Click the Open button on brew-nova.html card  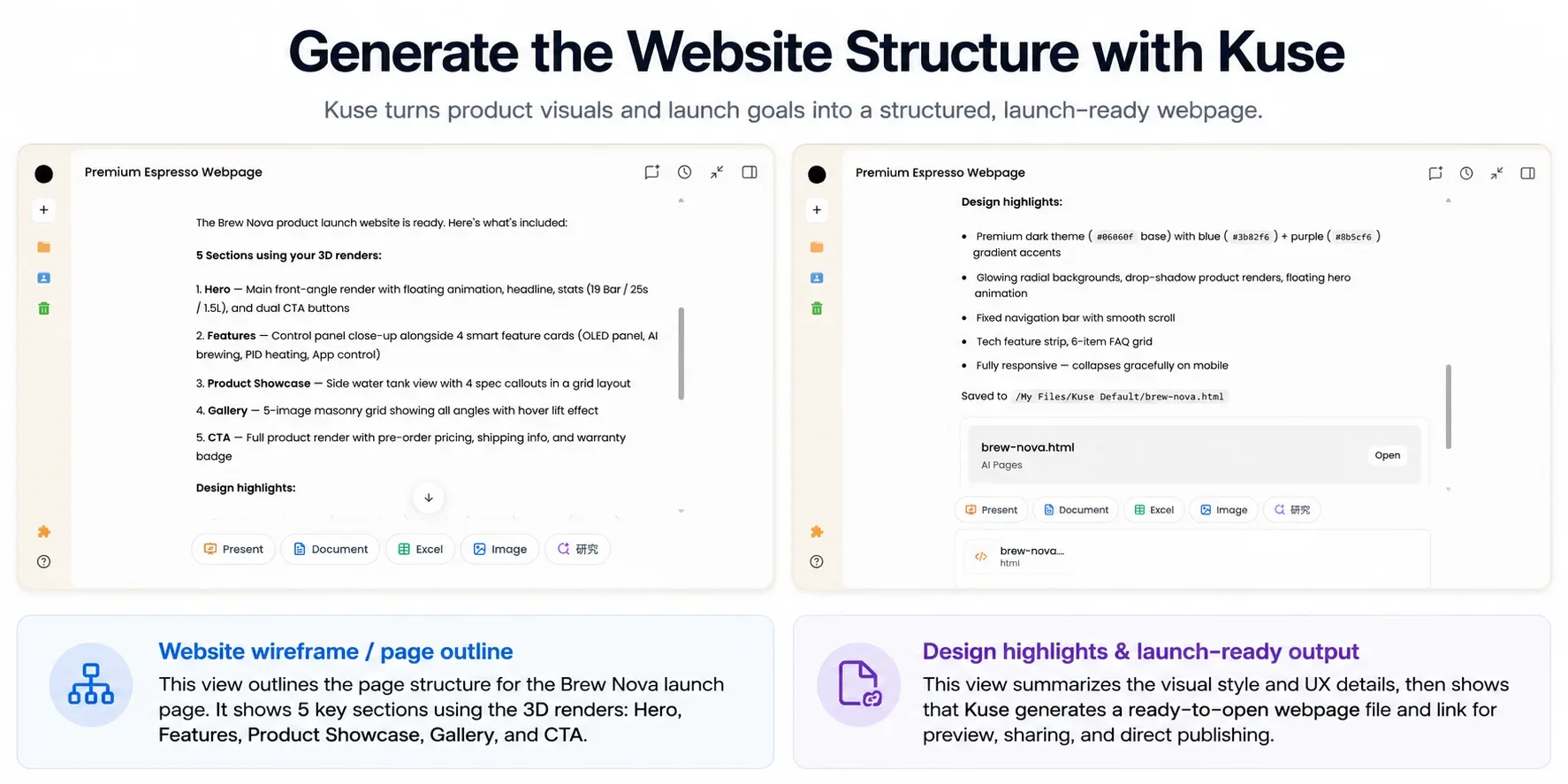pyautogui.click(x=1387, y=455)
